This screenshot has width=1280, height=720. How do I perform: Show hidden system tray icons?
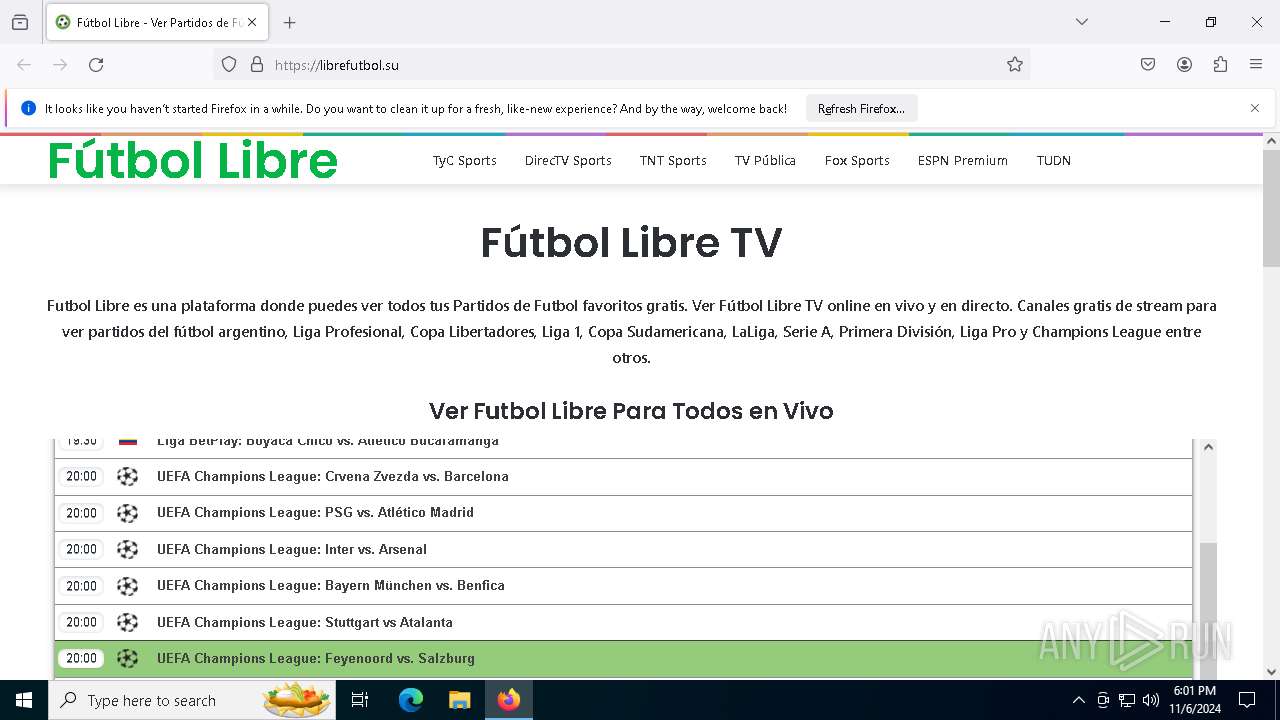tap(1078, 700)
